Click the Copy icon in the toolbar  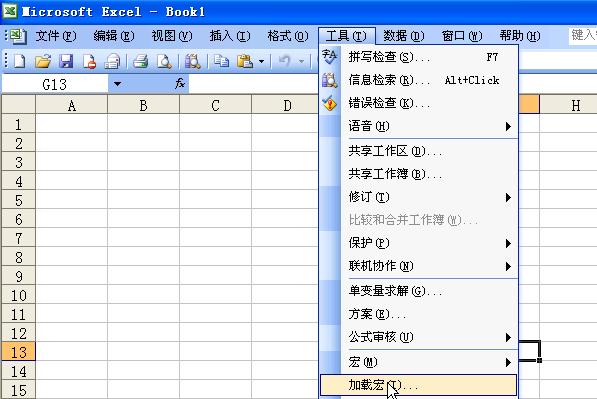click(221, 61)
